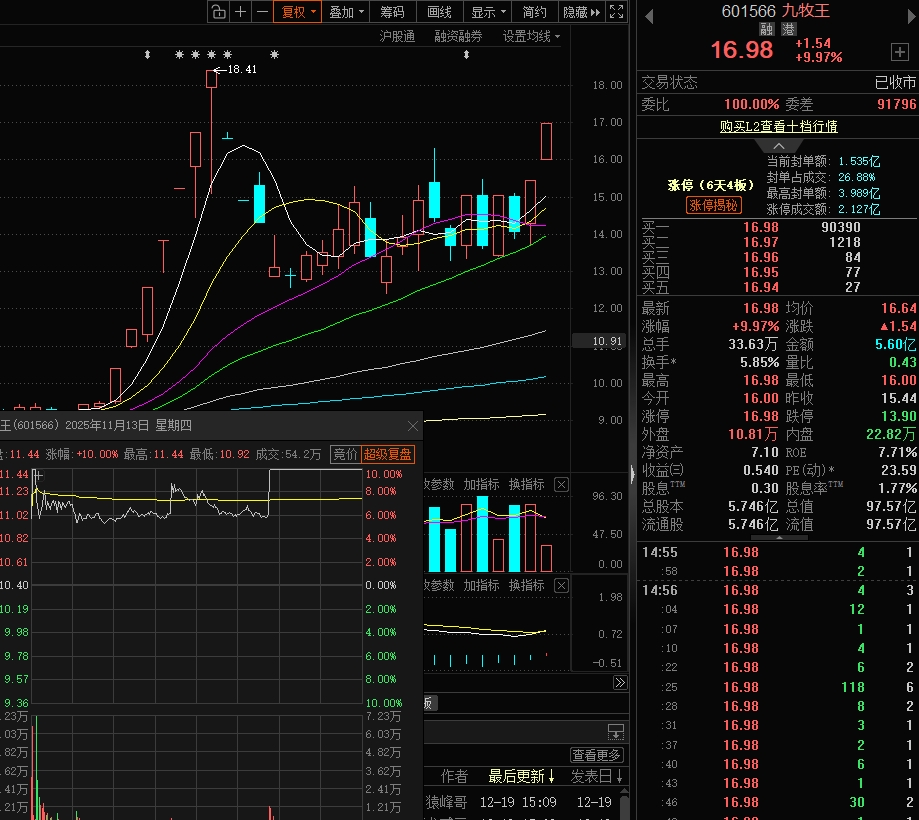Zoom in chart with the plus icon
919x820 pixels.
click(240, 12)
